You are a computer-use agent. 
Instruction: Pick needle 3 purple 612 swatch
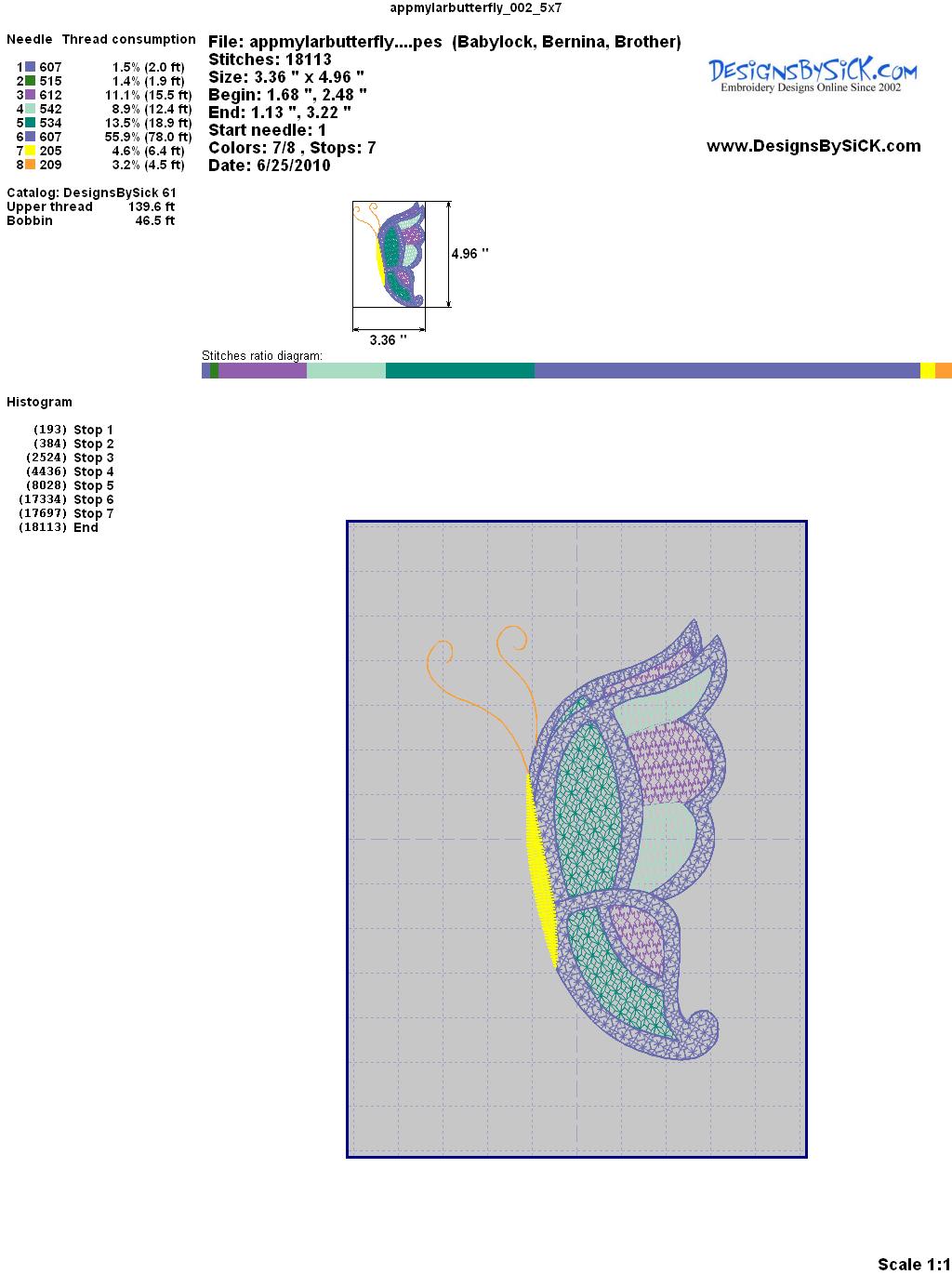tap(31, 95)
